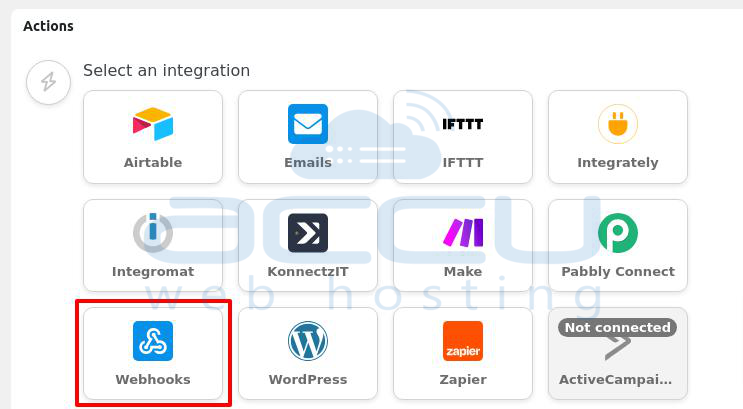This screenshot has width=743, height=409.
Task: Select the WordPress logo icon
Action: click(308, 341)
